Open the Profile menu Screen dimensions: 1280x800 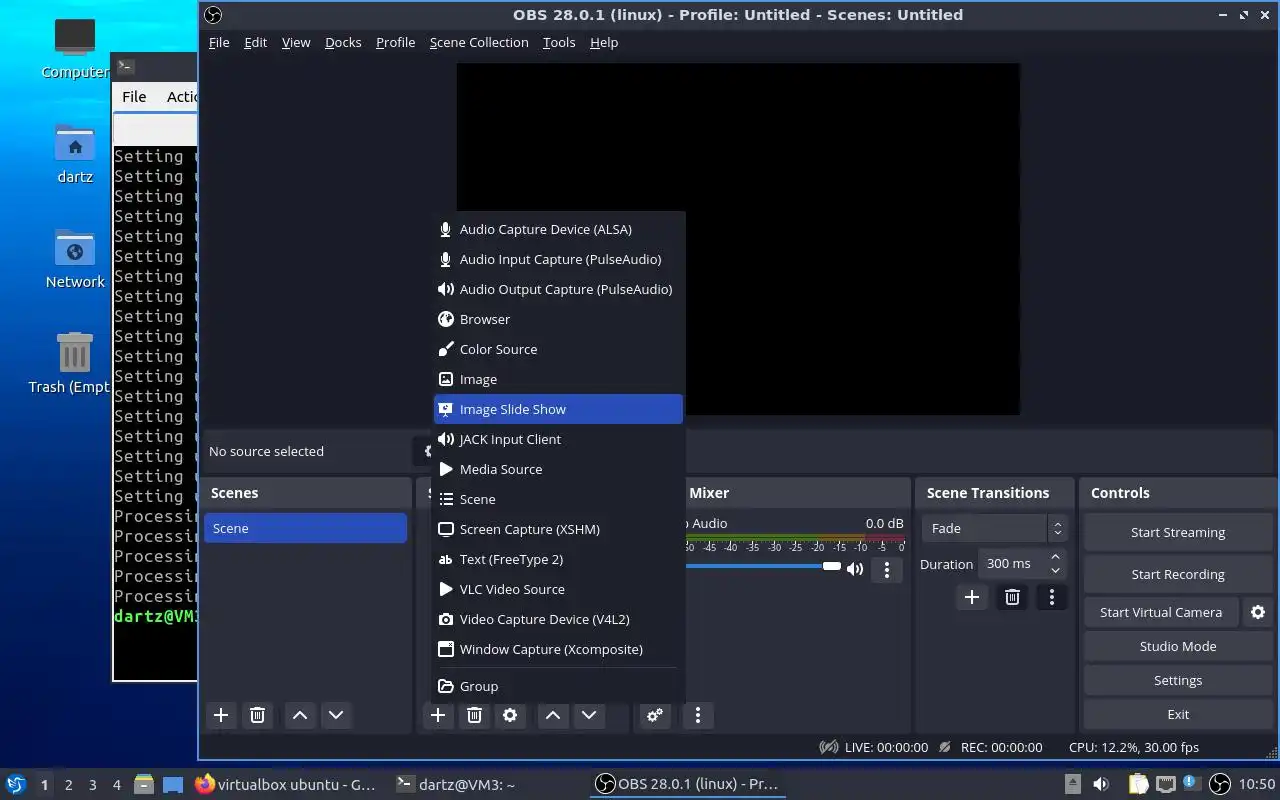point(395,42)
